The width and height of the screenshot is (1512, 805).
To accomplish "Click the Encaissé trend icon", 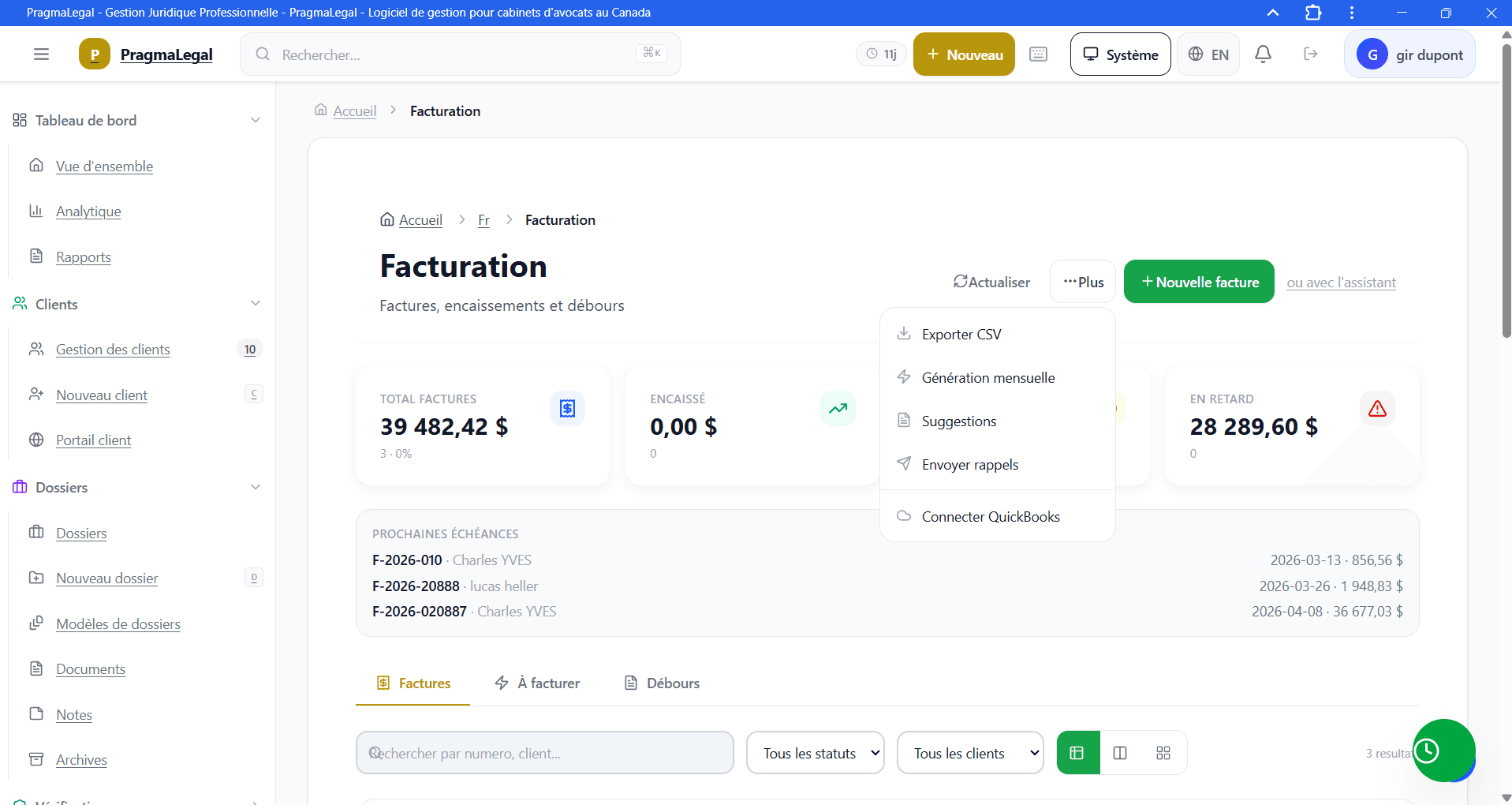I will tap(838, 408).
